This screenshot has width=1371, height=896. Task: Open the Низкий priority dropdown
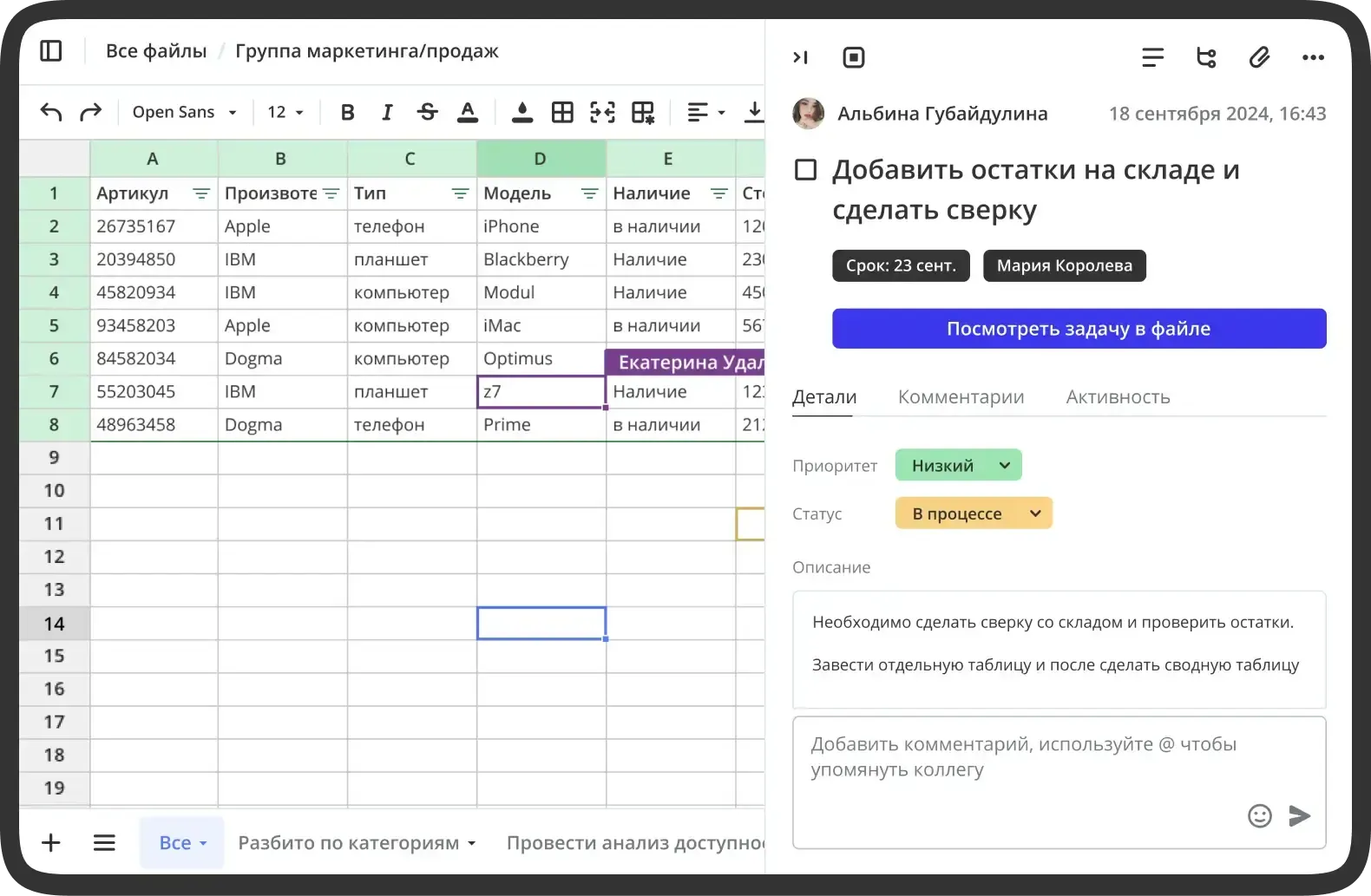point(958,465)
